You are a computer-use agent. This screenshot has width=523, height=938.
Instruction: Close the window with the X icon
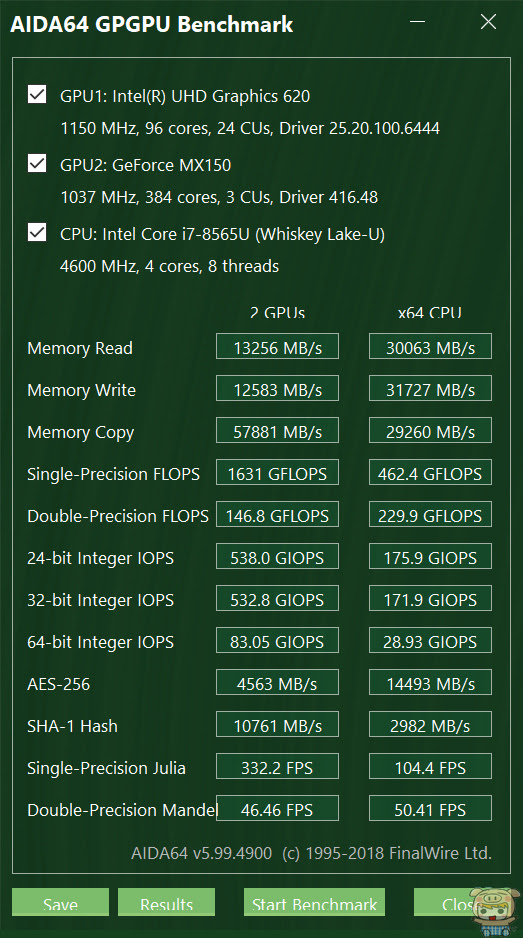(x=488, y=22)
